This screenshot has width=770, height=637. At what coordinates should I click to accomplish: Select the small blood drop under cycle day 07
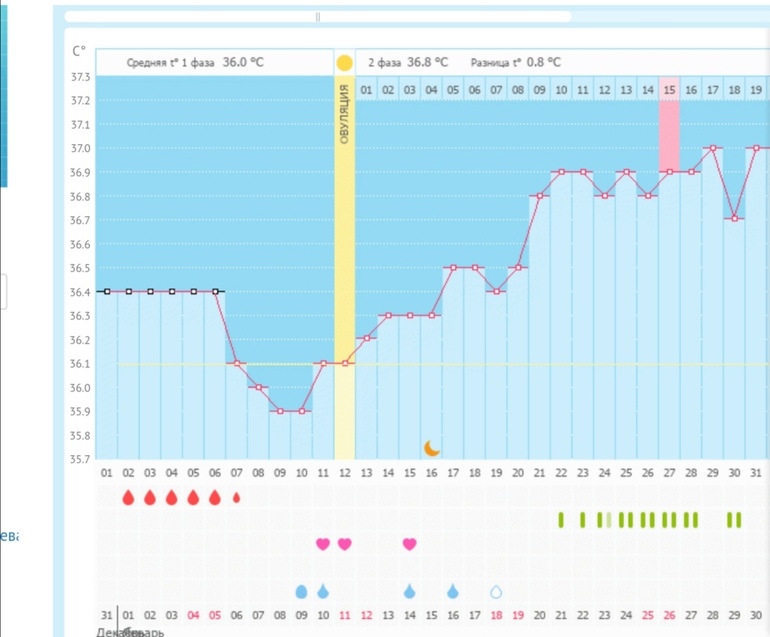[237, 497]
